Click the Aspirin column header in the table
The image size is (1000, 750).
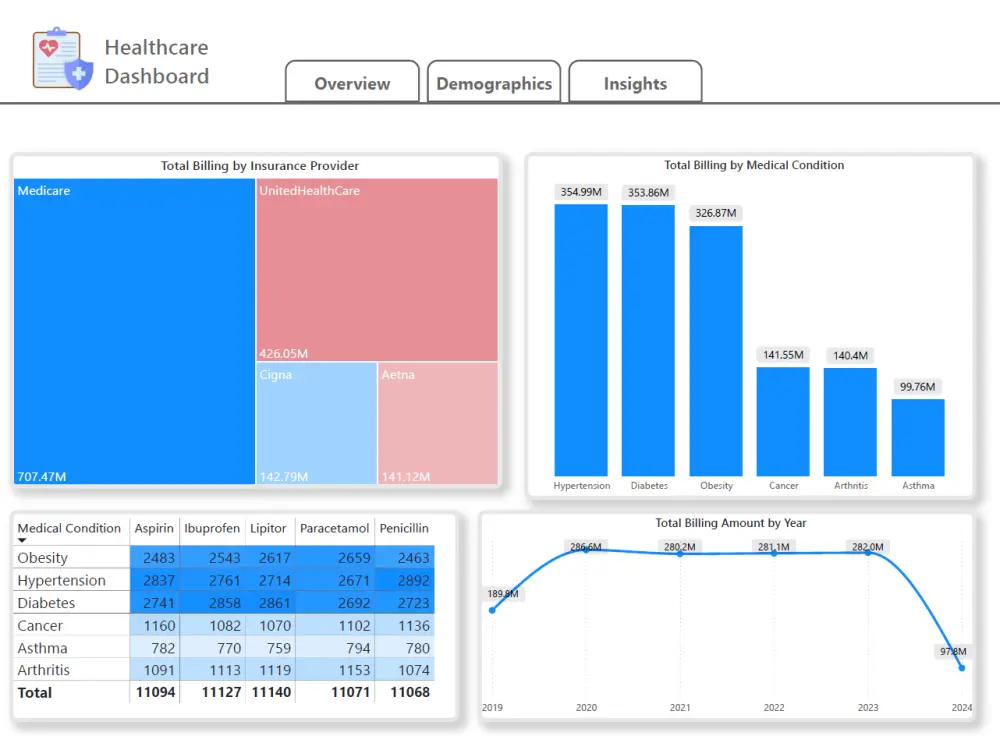(155, 529)
